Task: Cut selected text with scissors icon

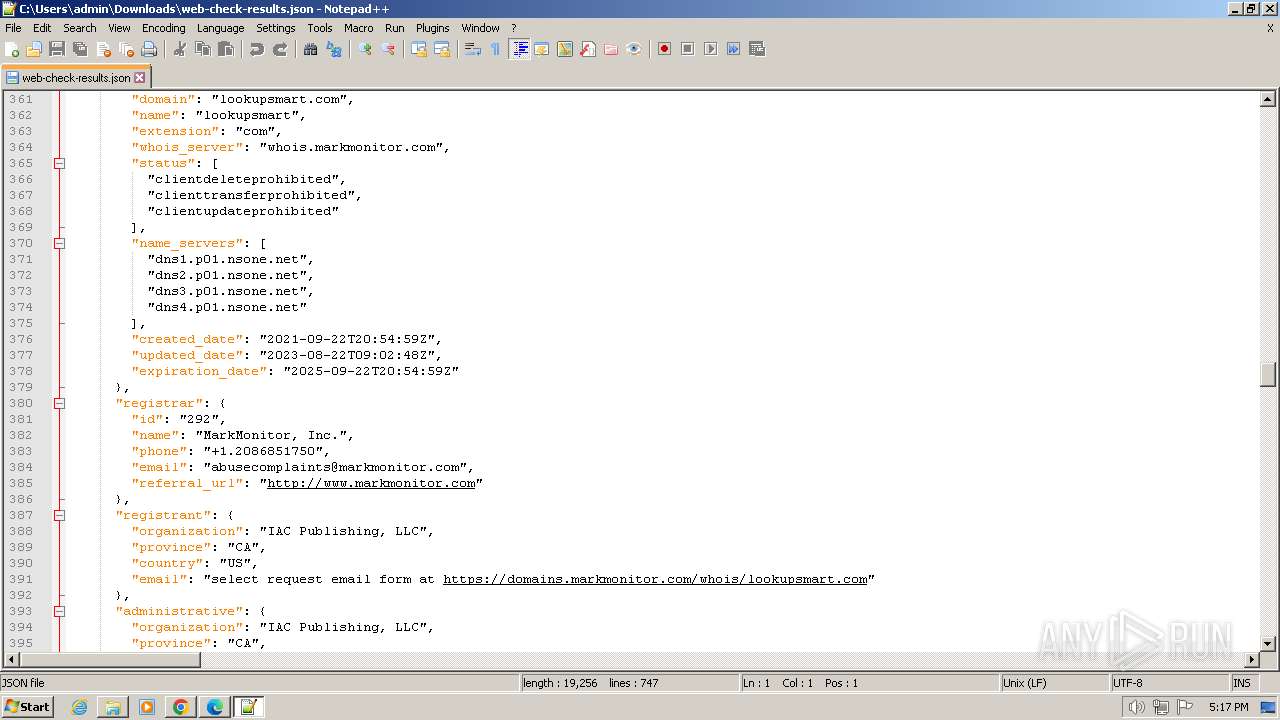Action: 180,49
